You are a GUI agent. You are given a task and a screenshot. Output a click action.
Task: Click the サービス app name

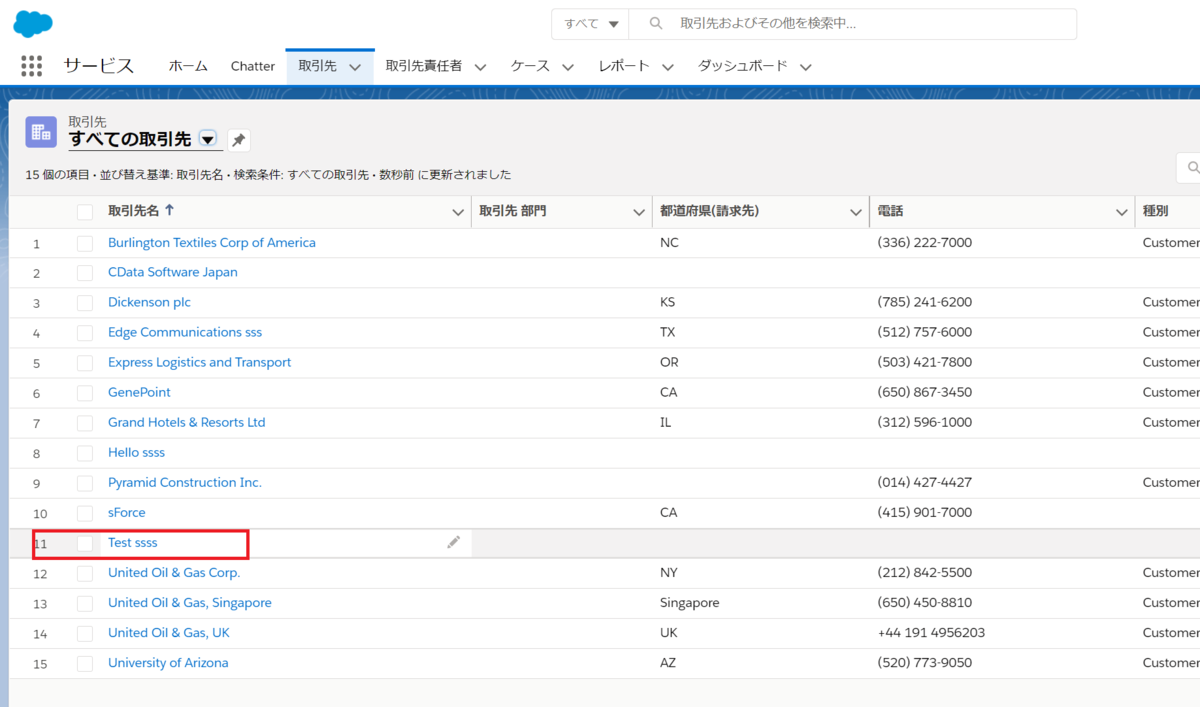pos(98,66)
